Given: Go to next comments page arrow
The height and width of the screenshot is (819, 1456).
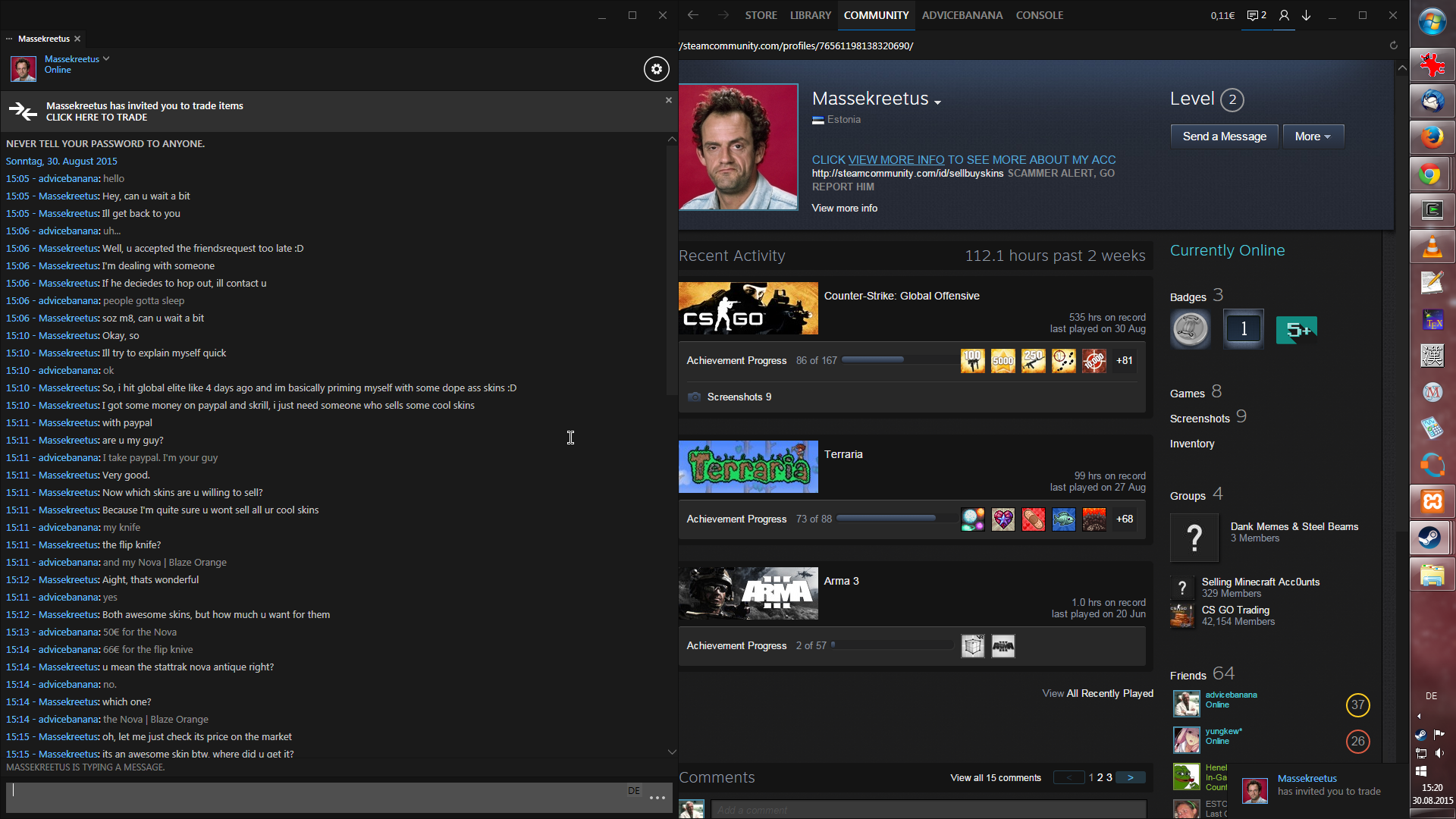Looking at the screenshot, I should coord(1130,777).
